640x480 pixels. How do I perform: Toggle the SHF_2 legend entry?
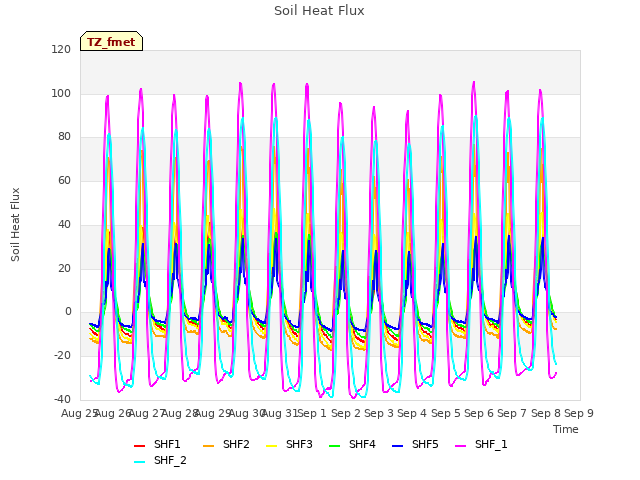point(160,460)
